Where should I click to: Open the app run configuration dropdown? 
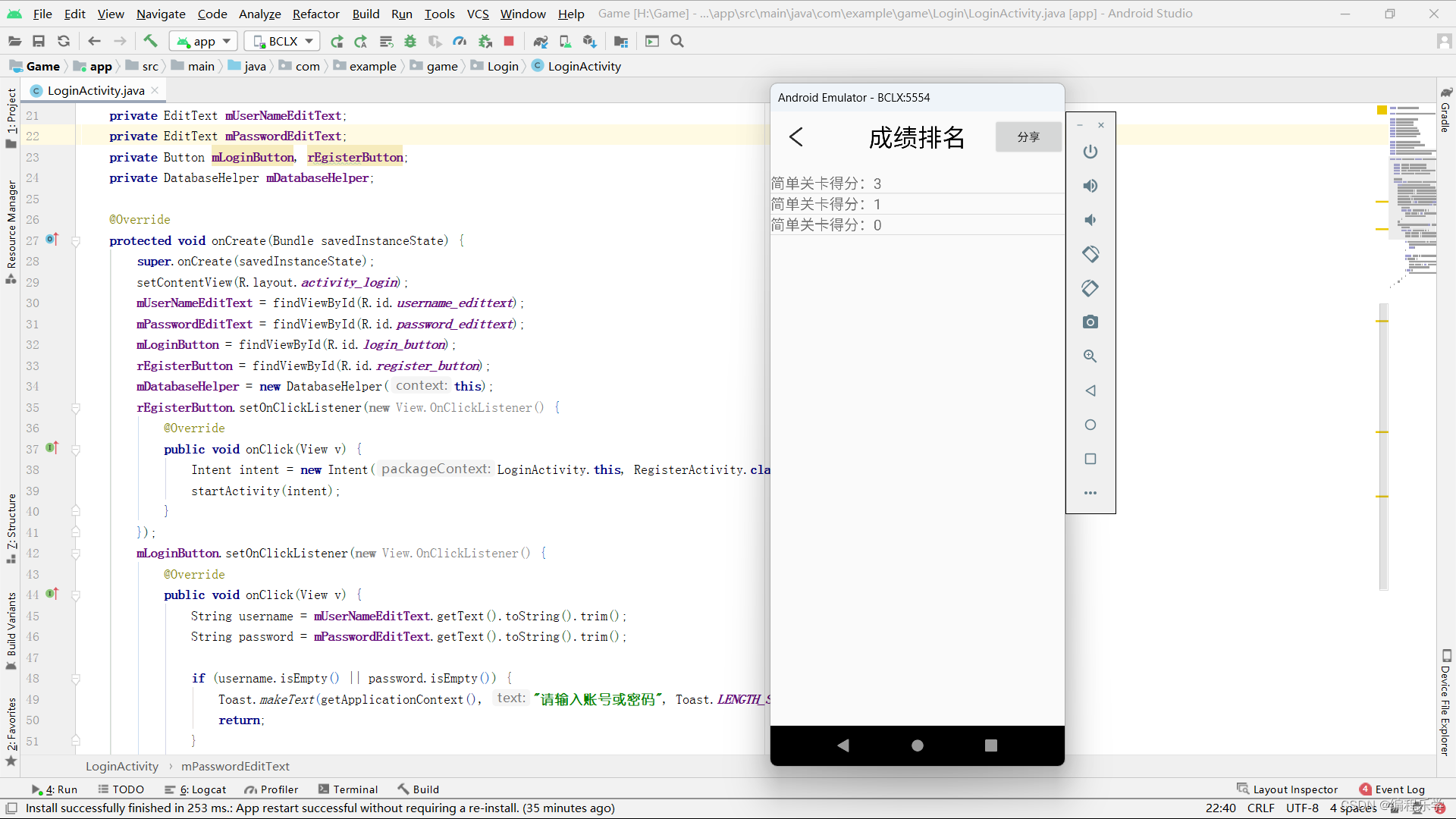204,41
